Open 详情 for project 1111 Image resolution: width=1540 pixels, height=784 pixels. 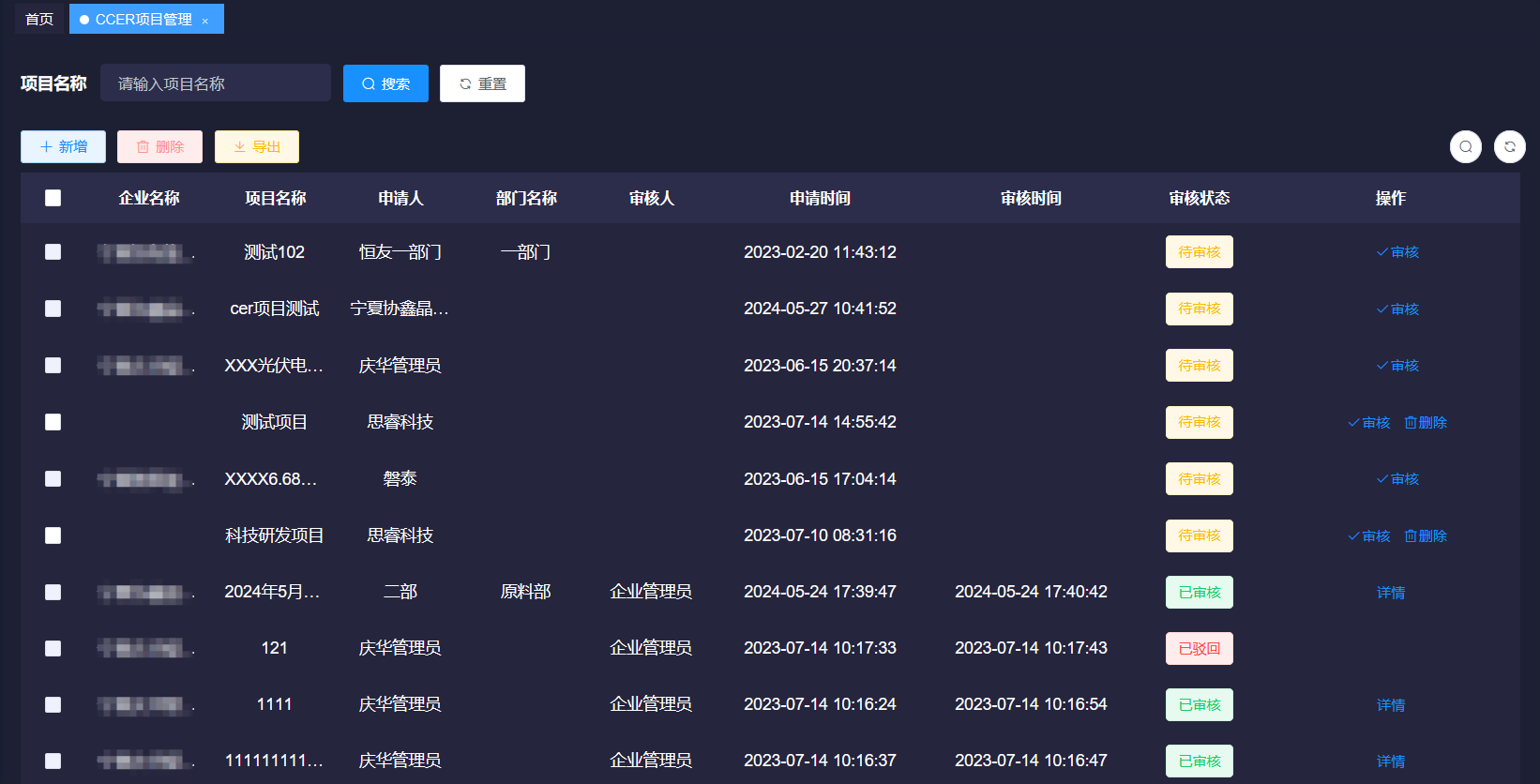point(1391,705)
